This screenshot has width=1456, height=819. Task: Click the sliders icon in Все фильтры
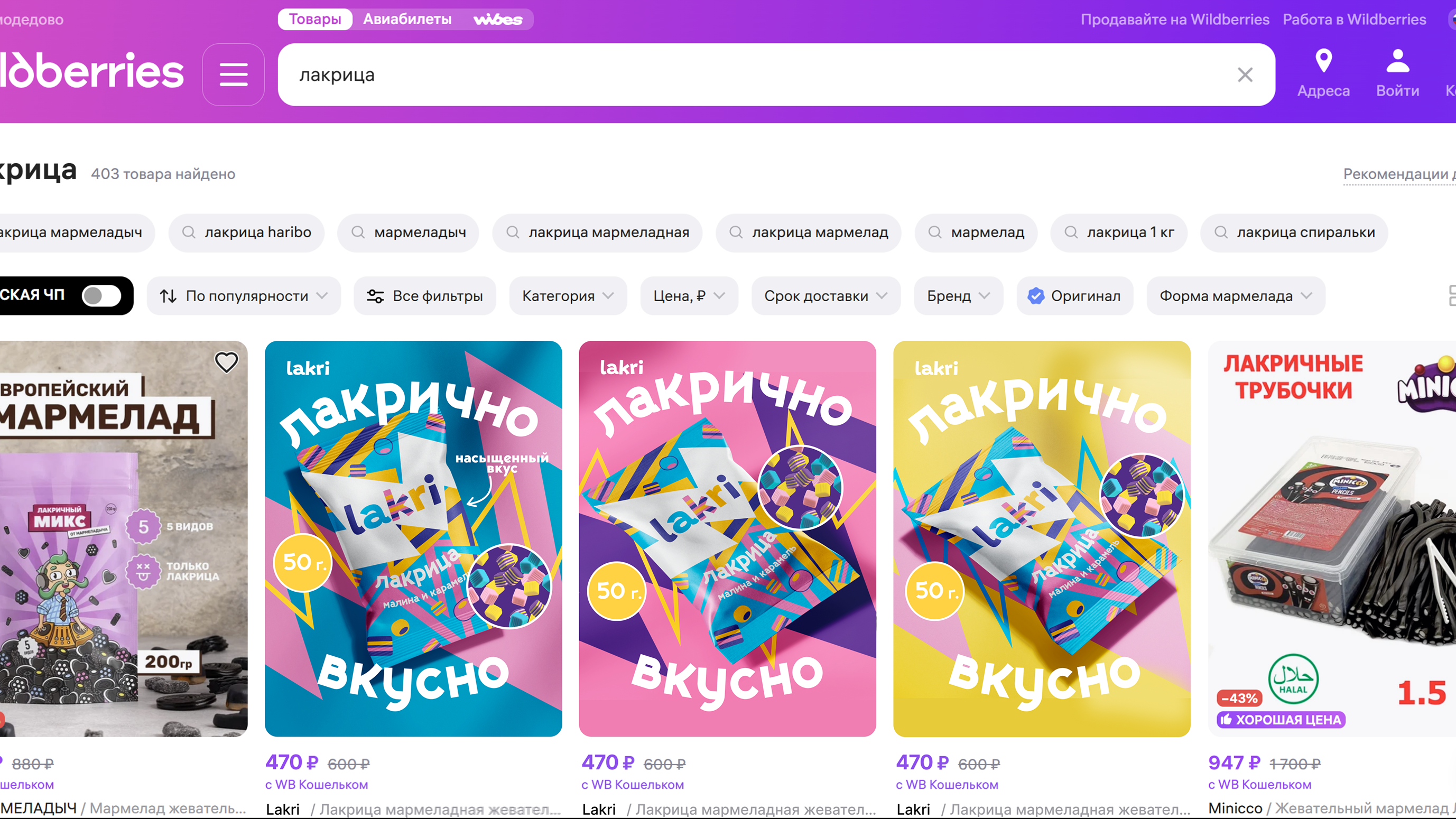pyautogui.click(x=375, y=295)
